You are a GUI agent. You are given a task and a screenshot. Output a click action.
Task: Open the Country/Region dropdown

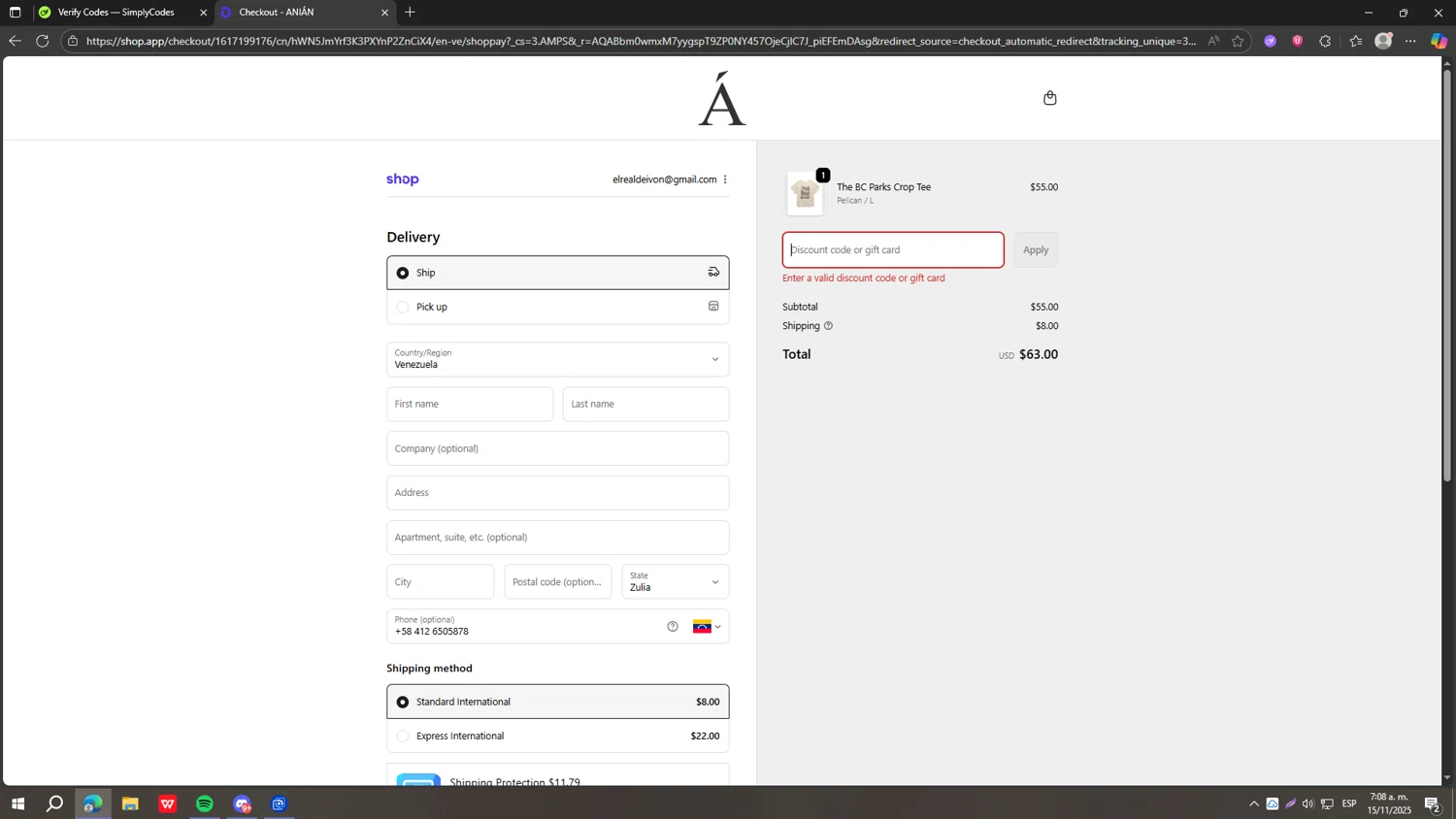[x=557, y=359]
